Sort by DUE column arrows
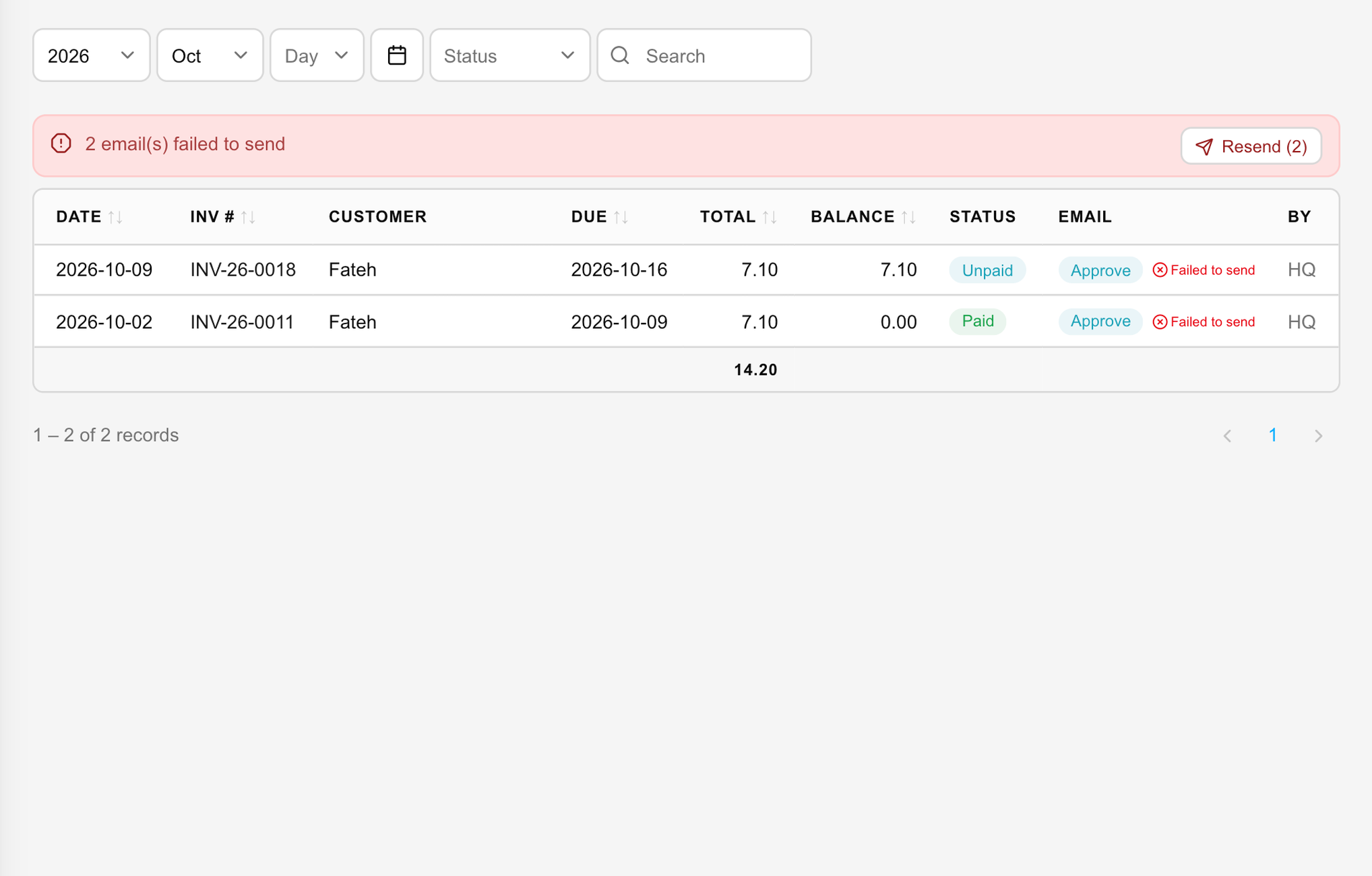Screen dimensions: 1372x876 tap(621, 217)
